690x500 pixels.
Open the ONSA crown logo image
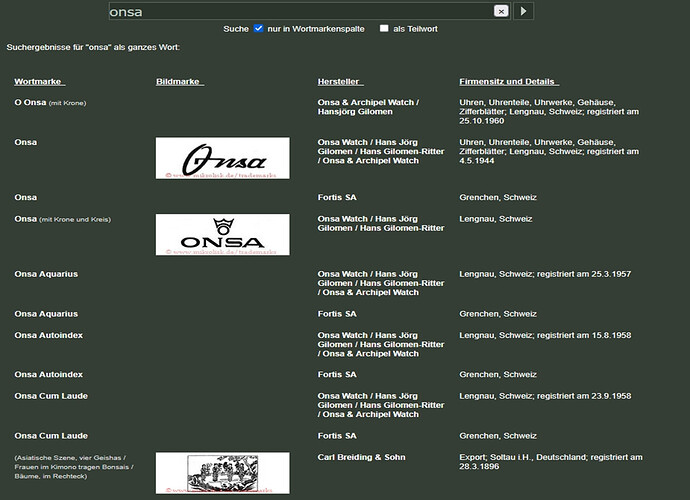pos(223,234)
